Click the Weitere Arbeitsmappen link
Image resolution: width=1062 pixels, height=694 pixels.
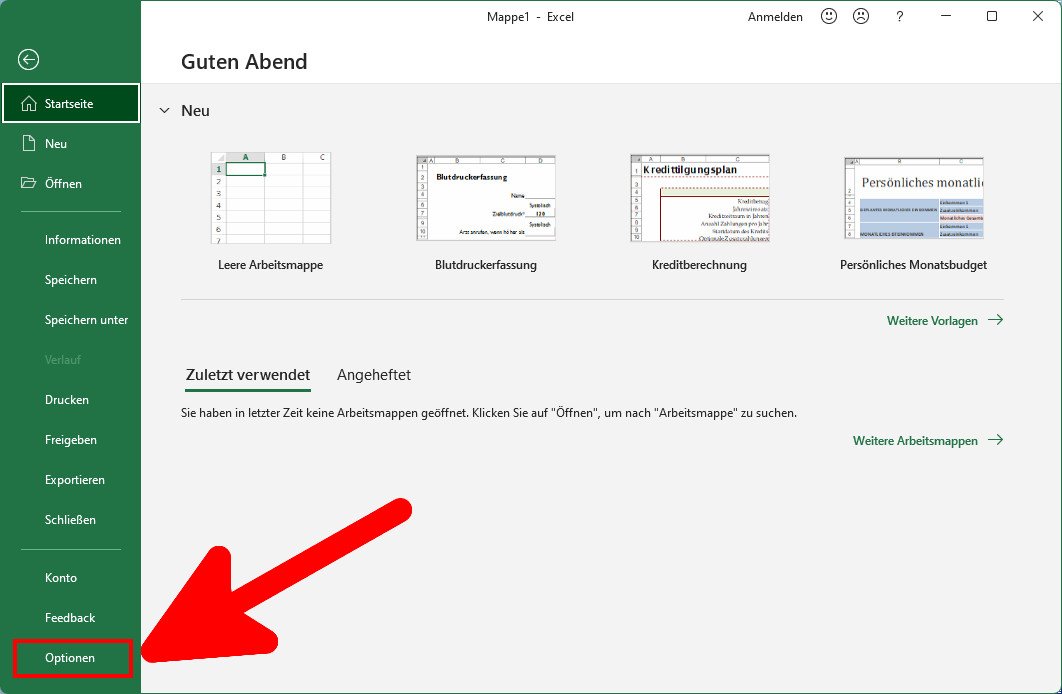point(916,440)
